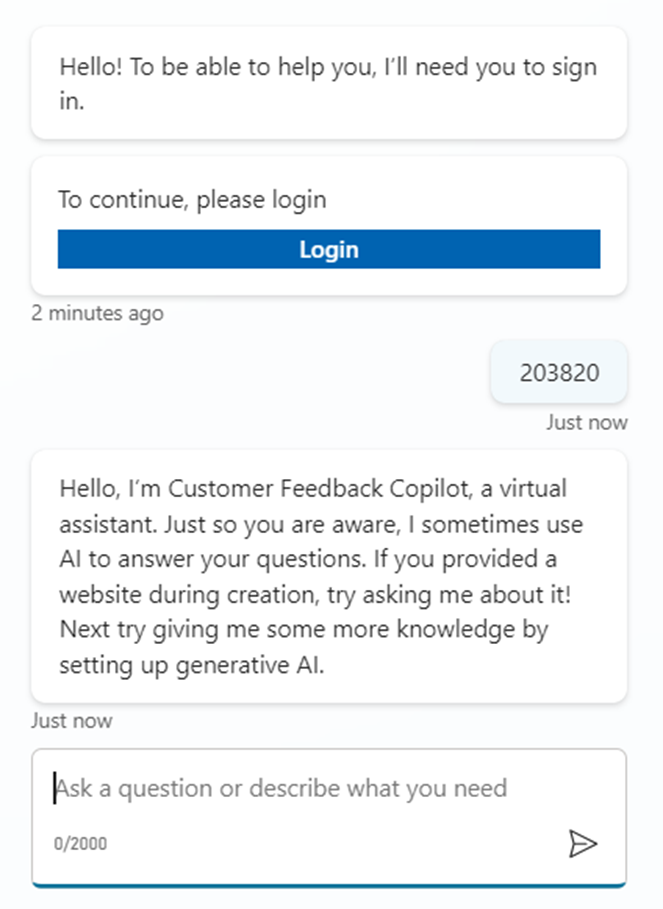Focus the "Ask a question" input field
Screen dimensions: 663x909
coord(300,789)
